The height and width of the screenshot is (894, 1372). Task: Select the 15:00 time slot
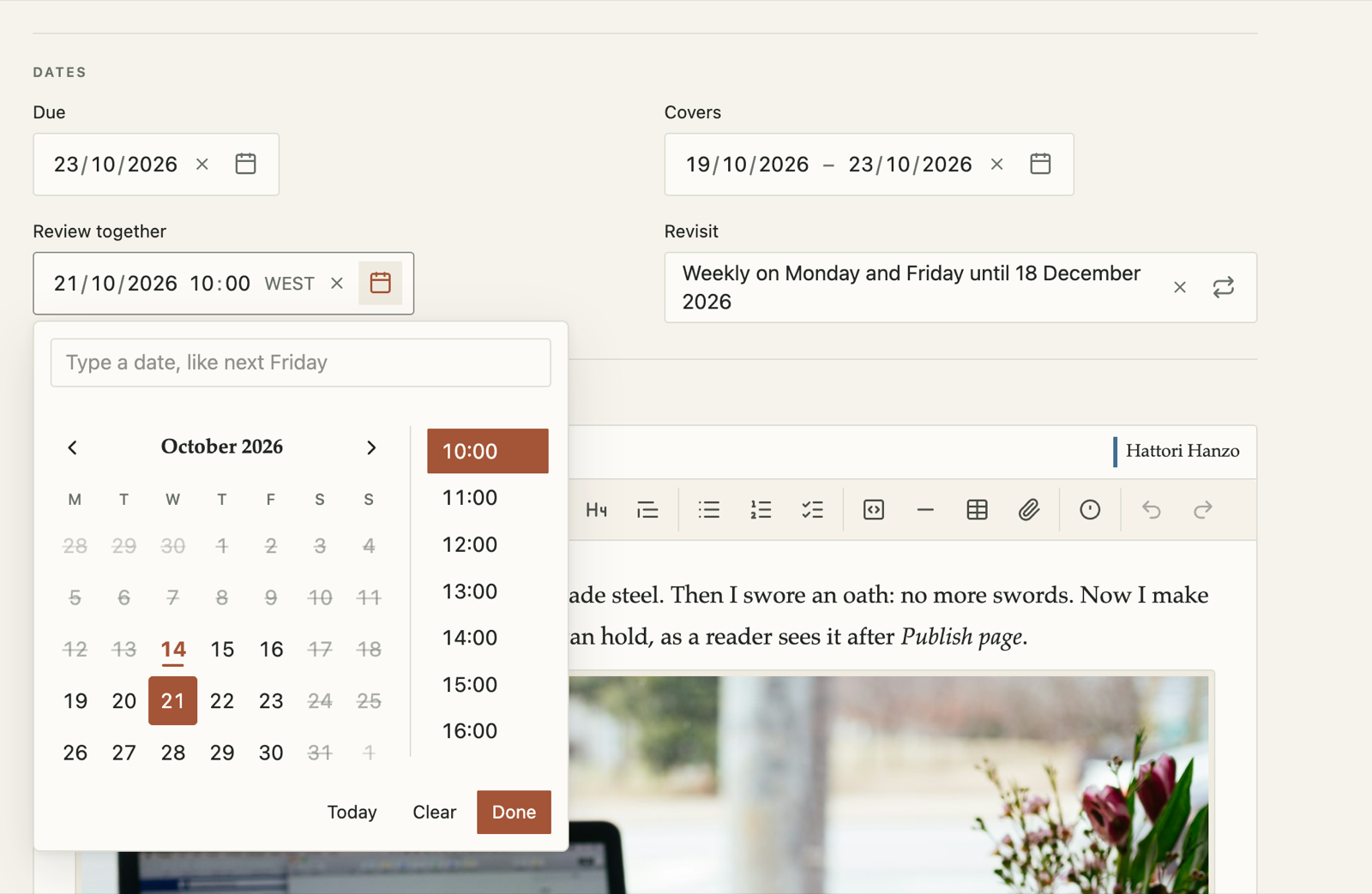coord(488,685)
